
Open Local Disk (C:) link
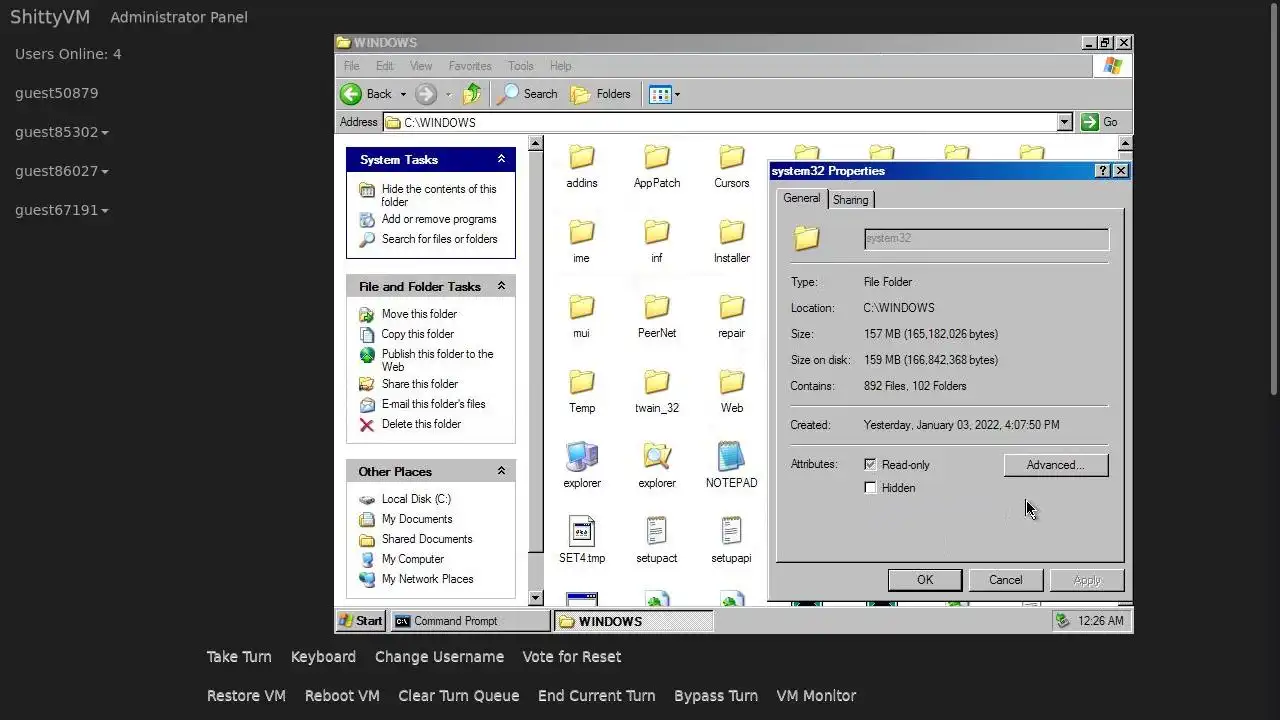(416, 499)
